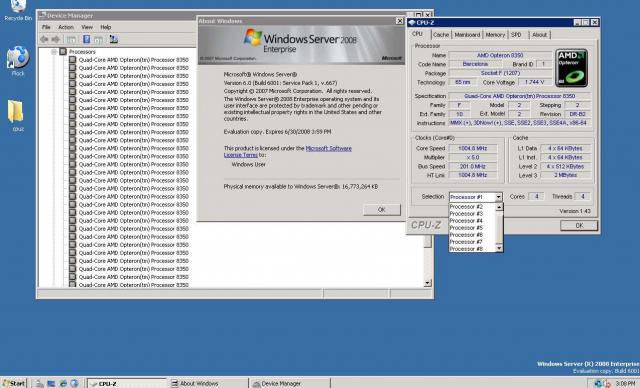
Task: Open the Action menu in Device Manager
Action: click(66, 27)
